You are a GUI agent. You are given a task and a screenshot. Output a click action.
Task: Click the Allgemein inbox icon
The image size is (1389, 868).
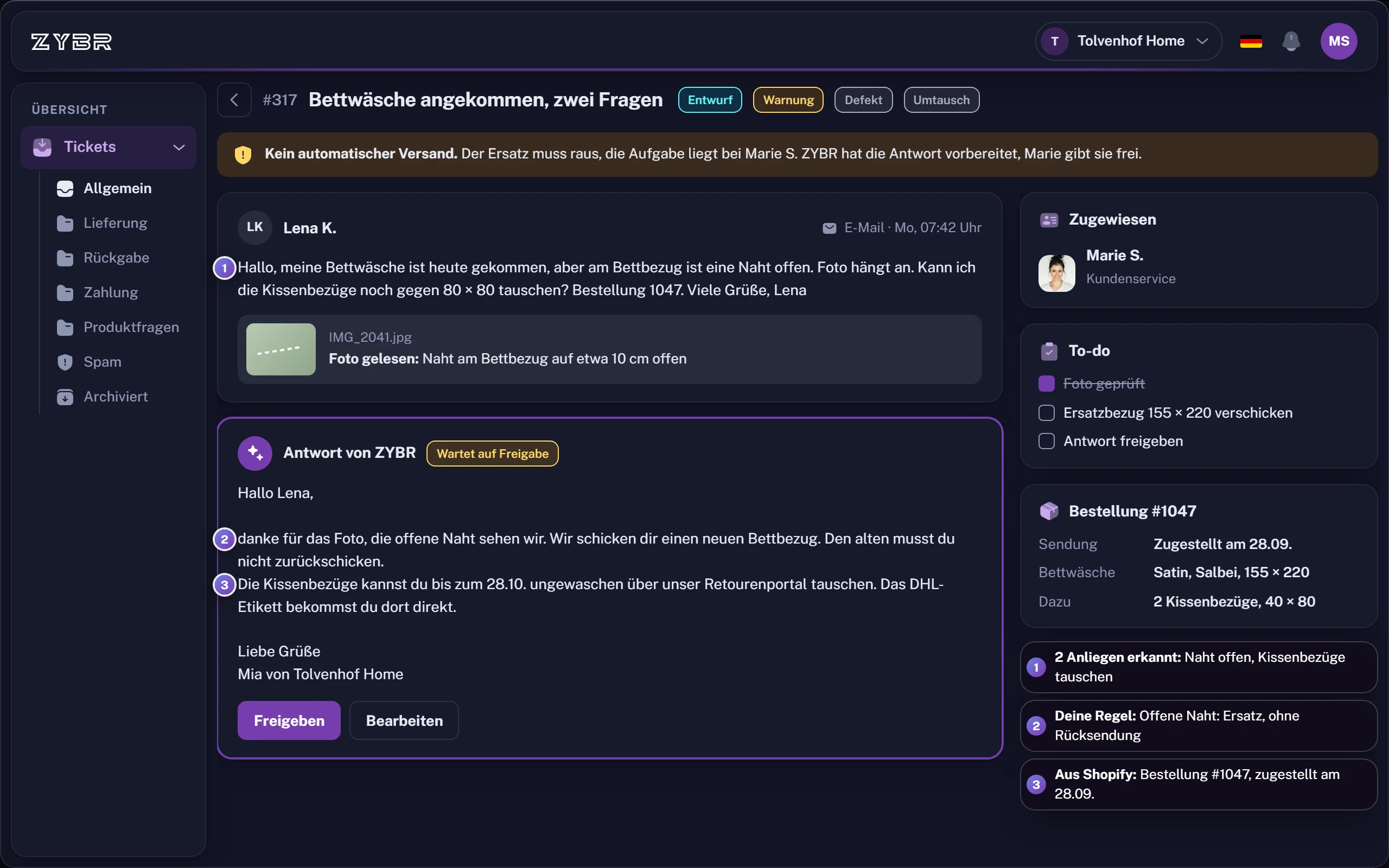point(65,188)
